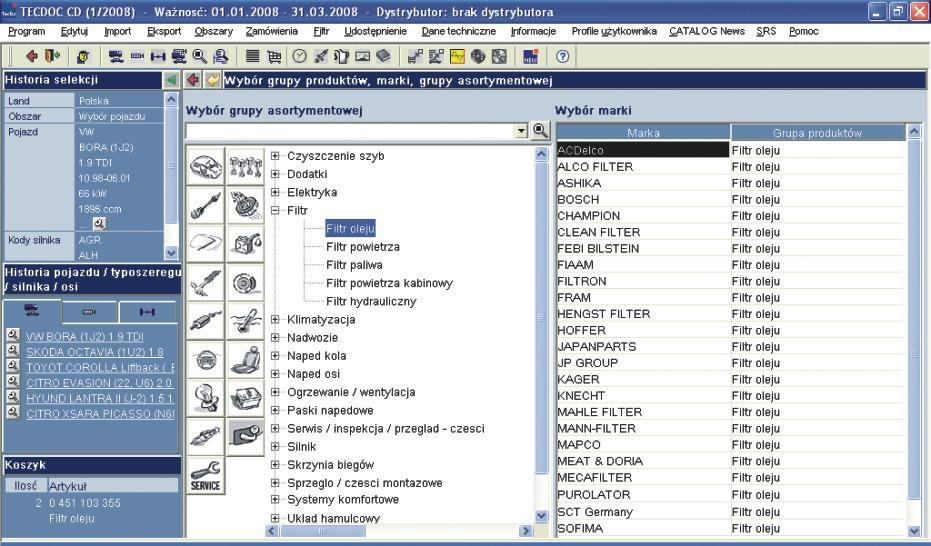The height and width of the screenshot is (546, 931).
Task: Expand the Dodatki tree node
Action: click(275, 174)
